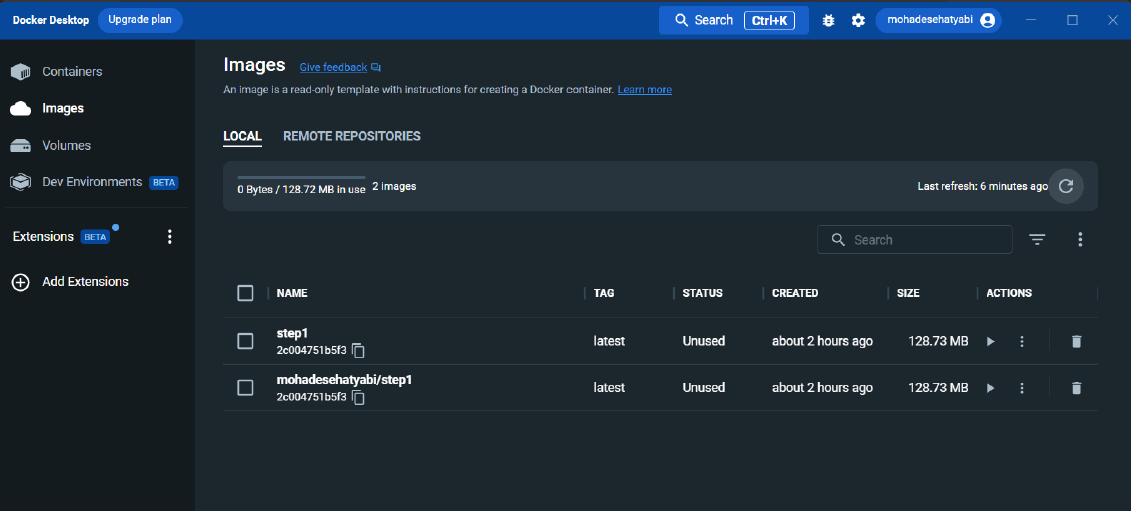Click the Images cloud icon in sidebar

(x=20, y=109)
